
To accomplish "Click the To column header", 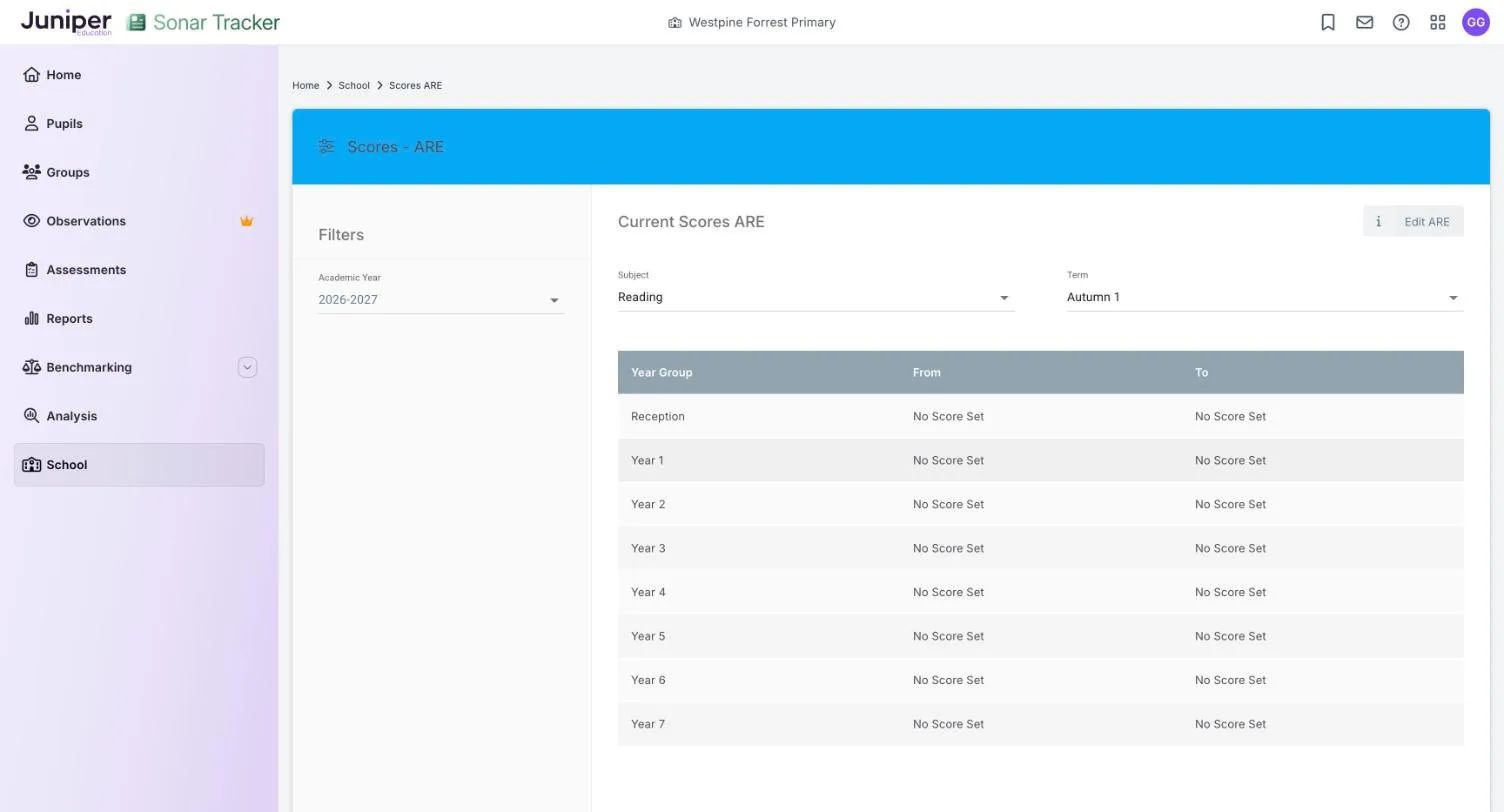I will (x=1202, y=373).
